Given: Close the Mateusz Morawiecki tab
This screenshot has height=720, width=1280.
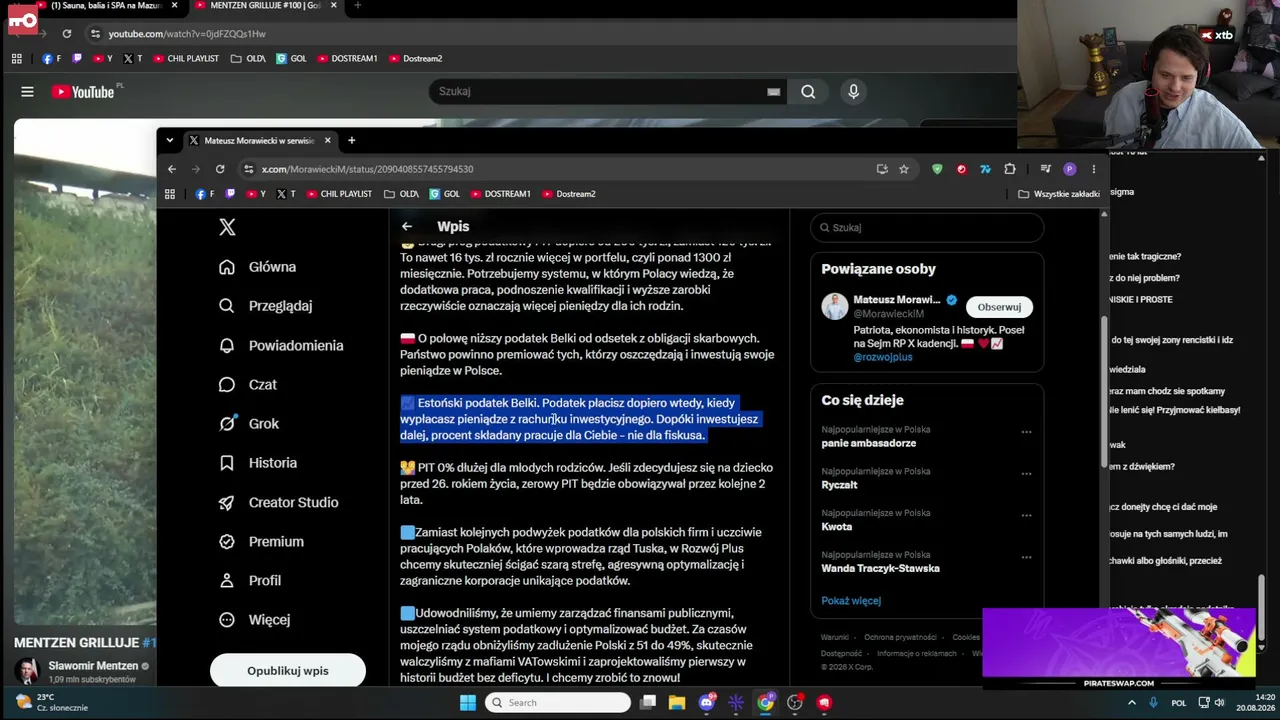Looking at the screenshot, I should tap(327, 140).
